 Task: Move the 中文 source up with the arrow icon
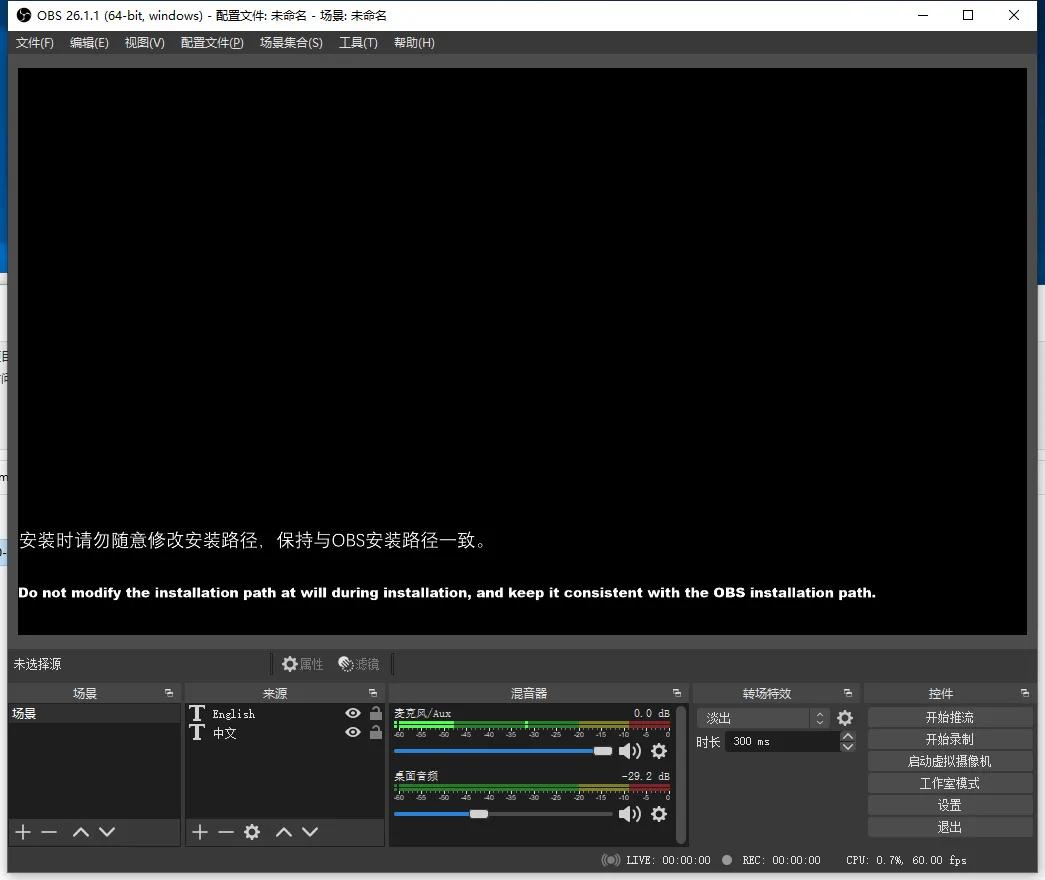[x=284, y=831]
